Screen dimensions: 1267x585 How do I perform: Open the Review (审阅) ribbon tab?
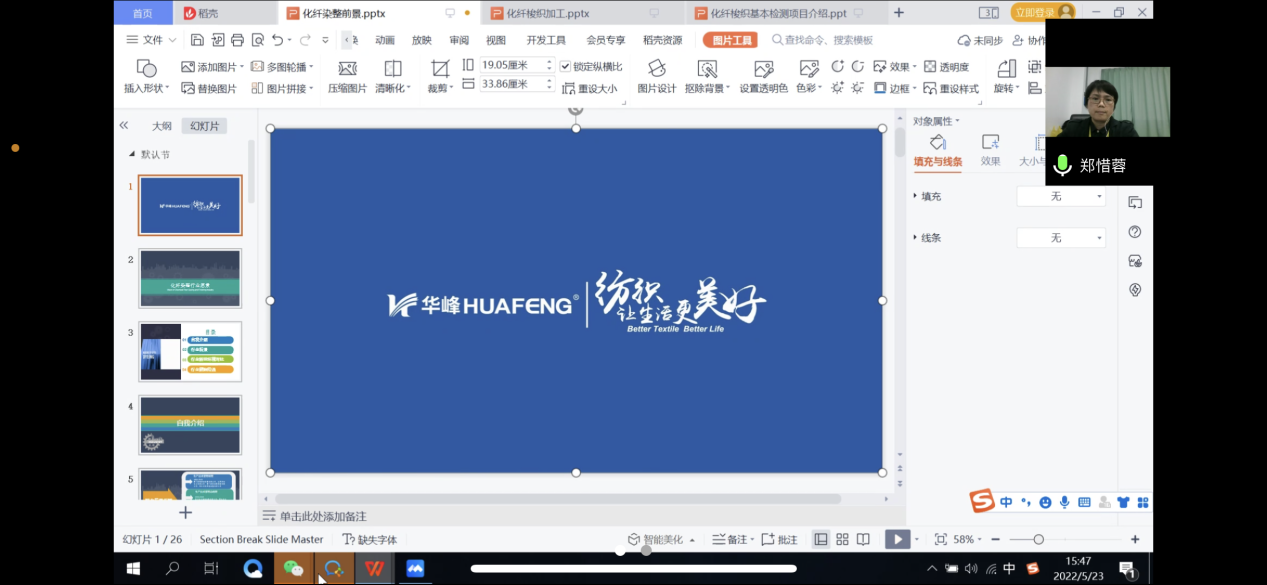[459, 40]
